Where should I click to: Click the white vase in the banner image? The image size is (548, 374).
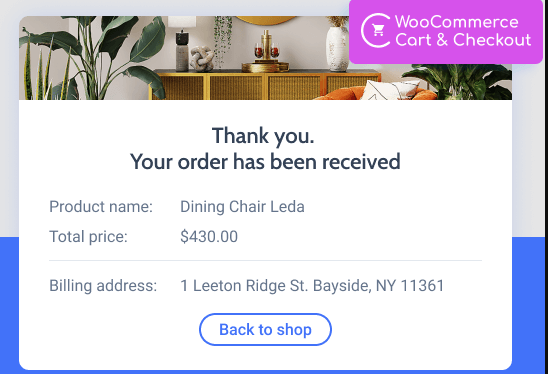click(337, 45)
